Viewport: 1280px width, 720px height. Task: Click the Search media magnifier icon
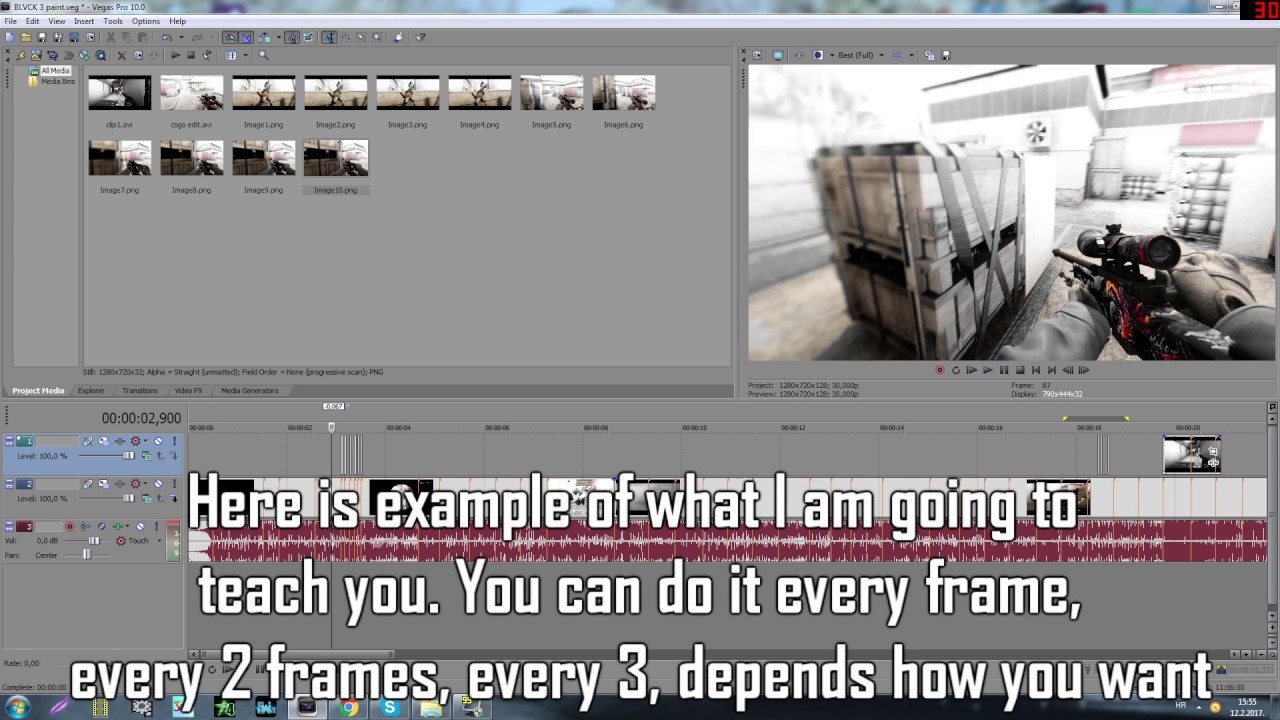263,55
